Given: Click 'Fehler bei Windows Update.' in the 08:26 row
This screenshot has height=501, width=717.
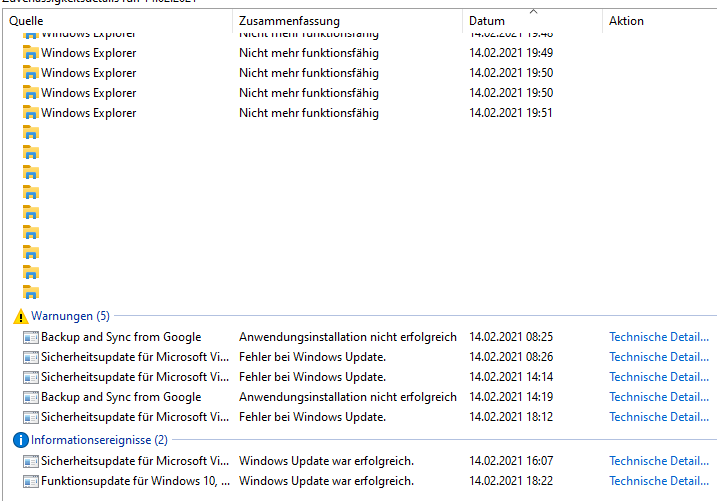Looking at the screenshot, I should (x=313, y=357).
